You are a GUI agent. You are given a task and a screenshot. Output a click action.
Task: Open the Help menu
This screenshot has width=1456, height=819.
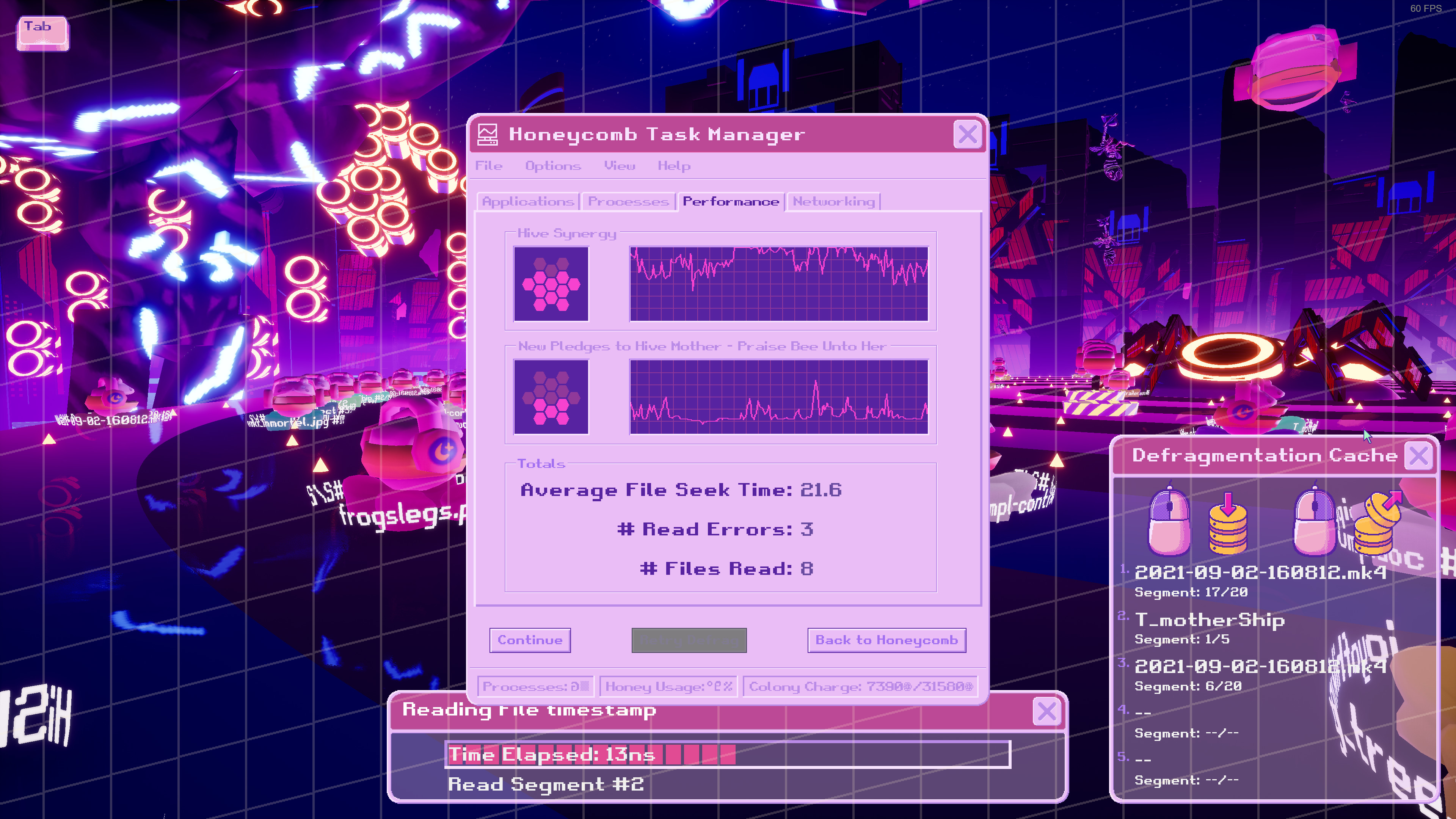click(674, 166)
